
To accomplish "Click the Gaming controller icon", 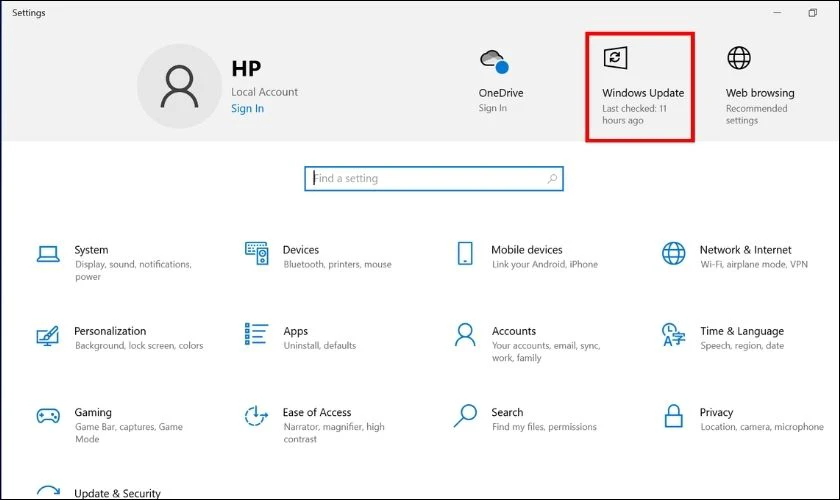I will pyautogui.click(x=48, y=416).
